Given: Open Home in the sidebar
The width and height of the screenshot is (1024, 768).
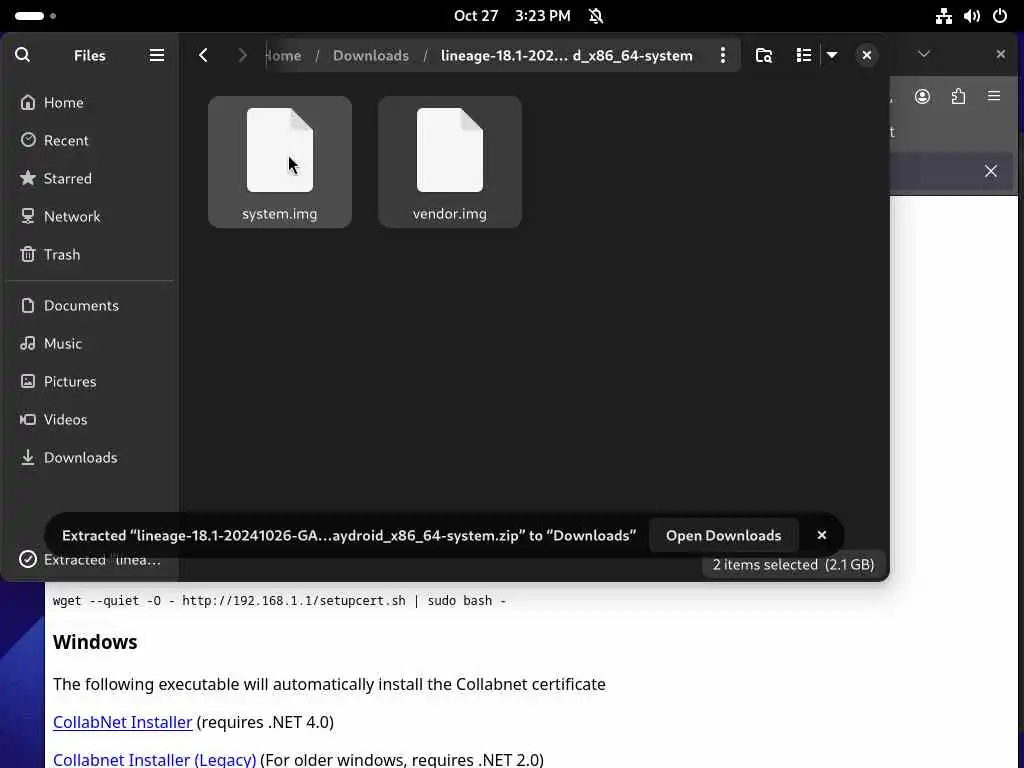Looking at the screenshot, I should [90, 103].
